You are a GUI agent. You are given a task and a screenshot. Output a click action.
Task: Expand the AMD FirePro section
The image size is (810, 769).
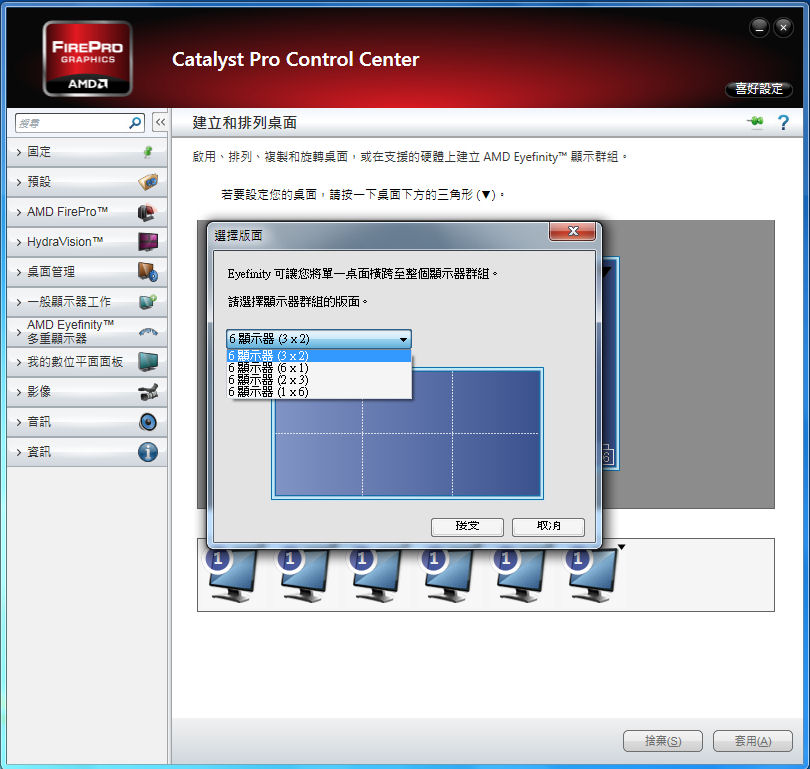pyautogui.click(x=87, y=212)
